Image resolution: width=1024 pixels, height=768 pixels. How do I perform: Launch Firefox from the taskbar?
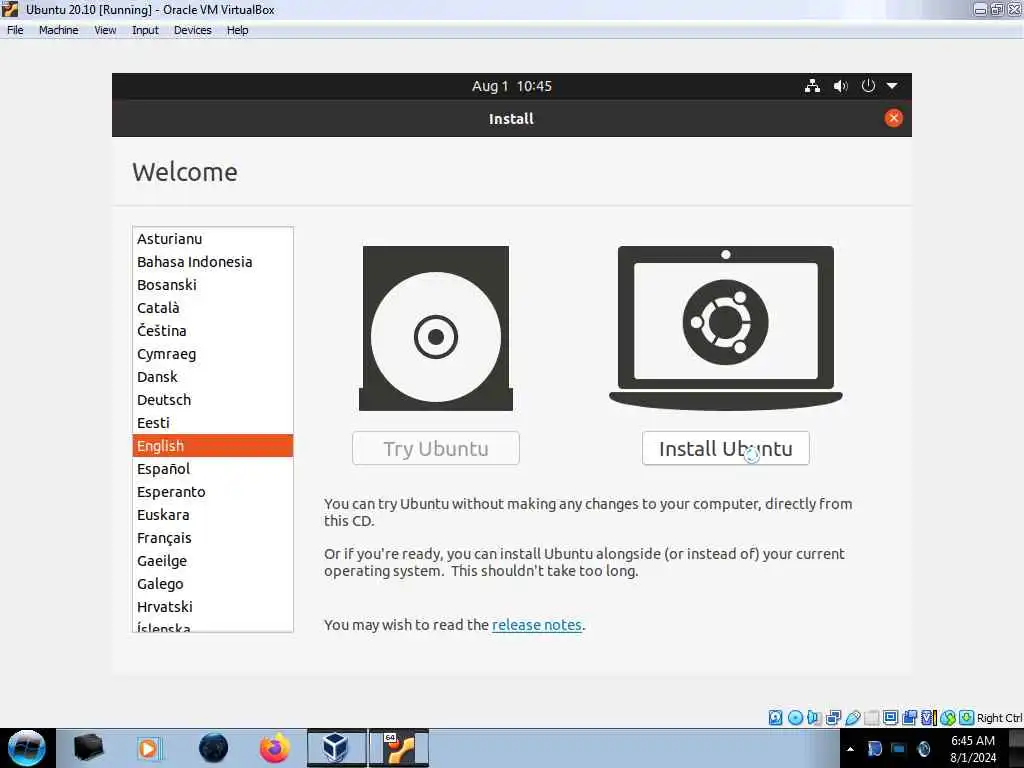[x=274, y=748]
